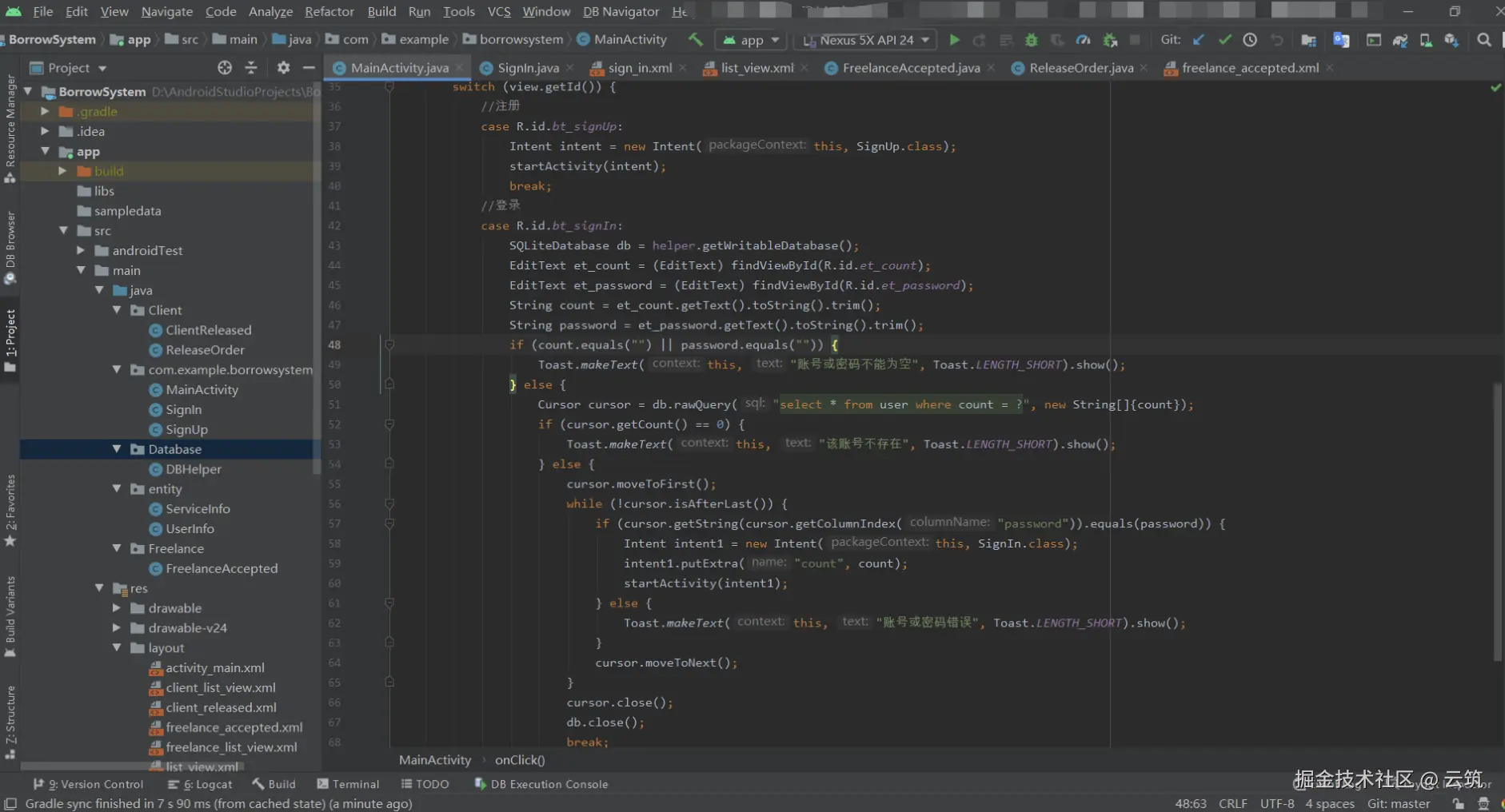Click the Debug app bug icon
The height and width of the screenshot is (812, 1505).
click(1031, 40)
